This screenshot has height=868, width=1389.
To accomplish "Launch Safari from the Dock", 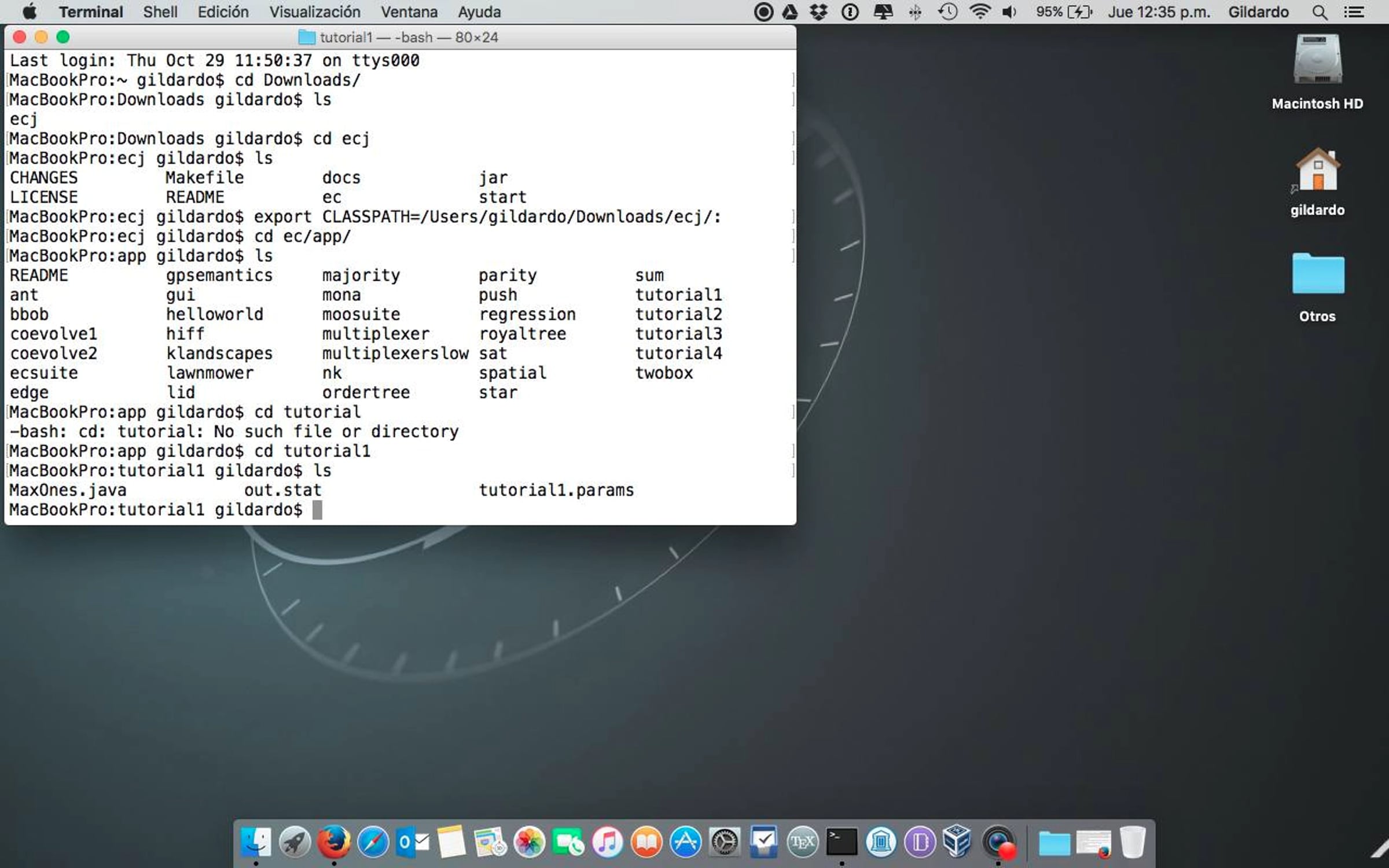I will coord(373,842).
